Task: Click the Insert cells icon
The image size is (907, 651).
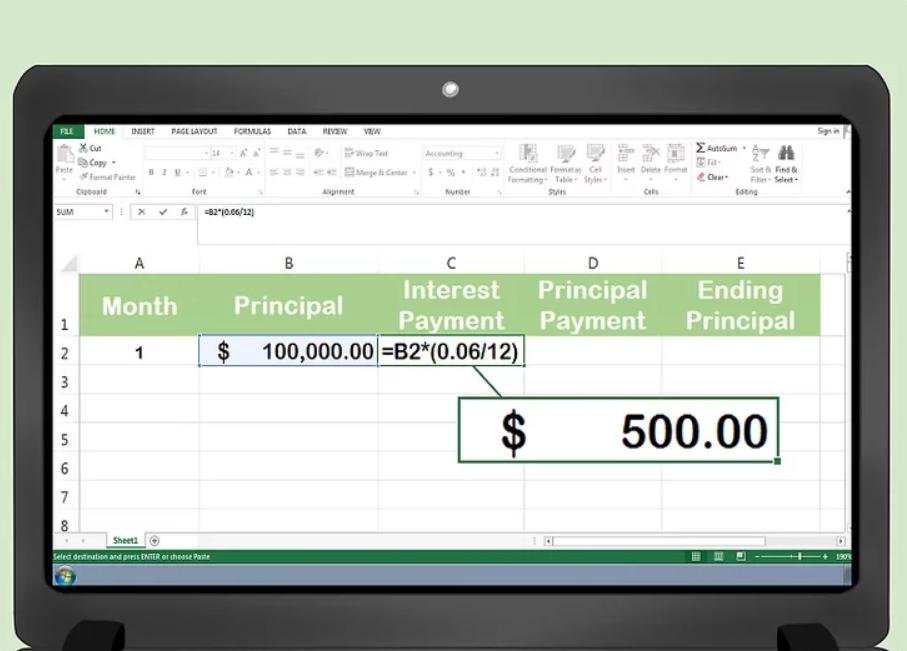Action: pyautogui.click(x=625, y=154)
